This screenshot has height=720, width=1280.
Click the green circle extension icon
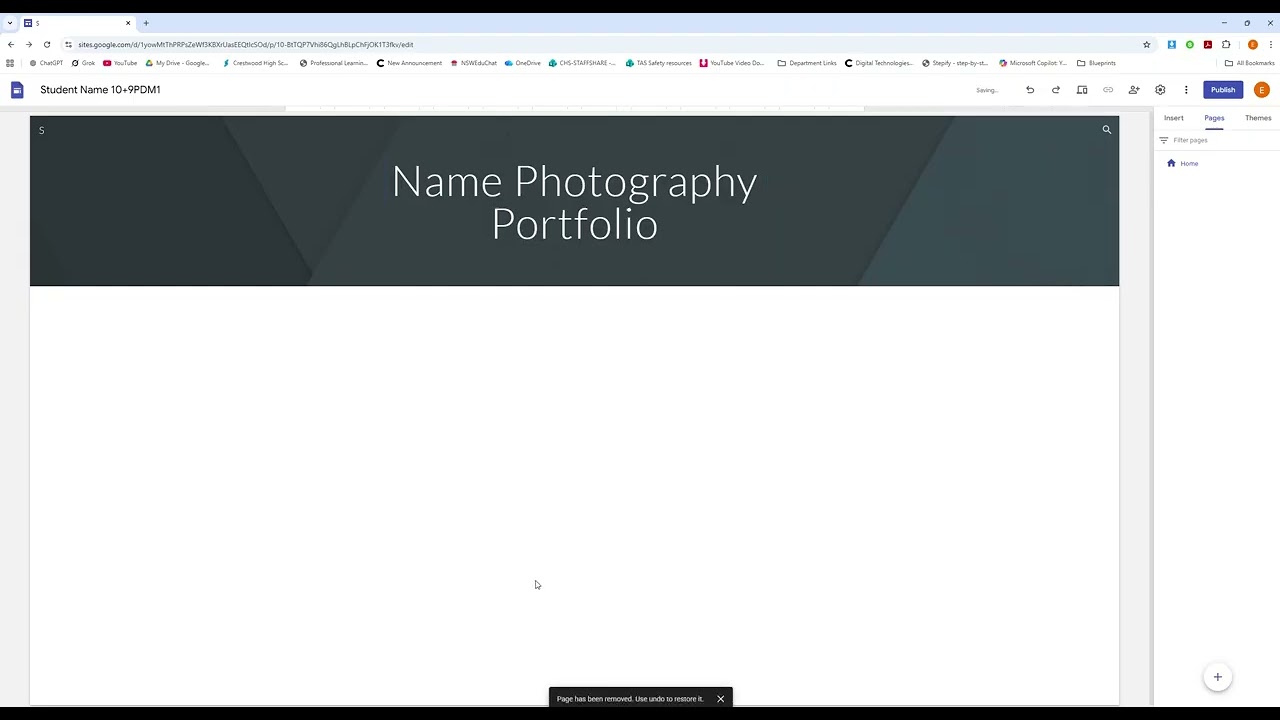click(1190, 44)
